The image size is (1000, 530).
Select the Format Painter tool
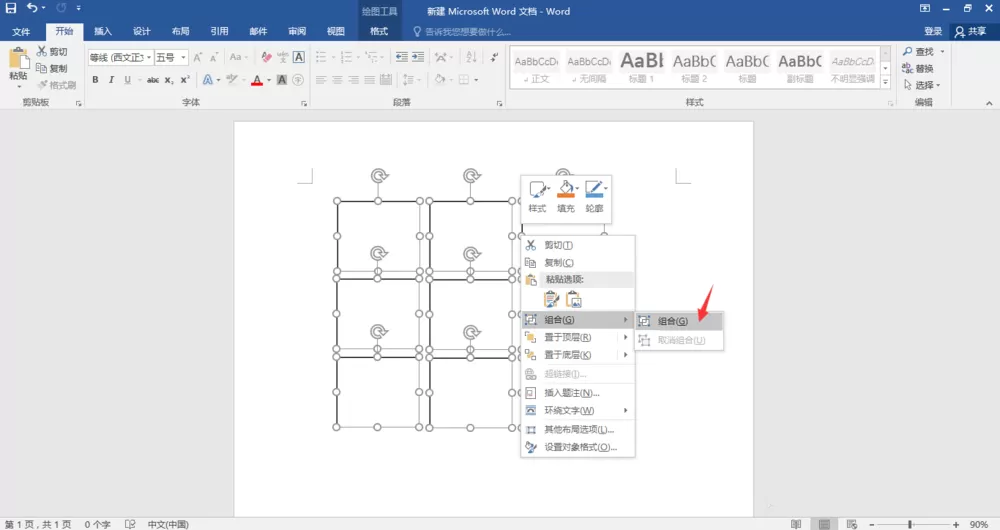[57, 84]
